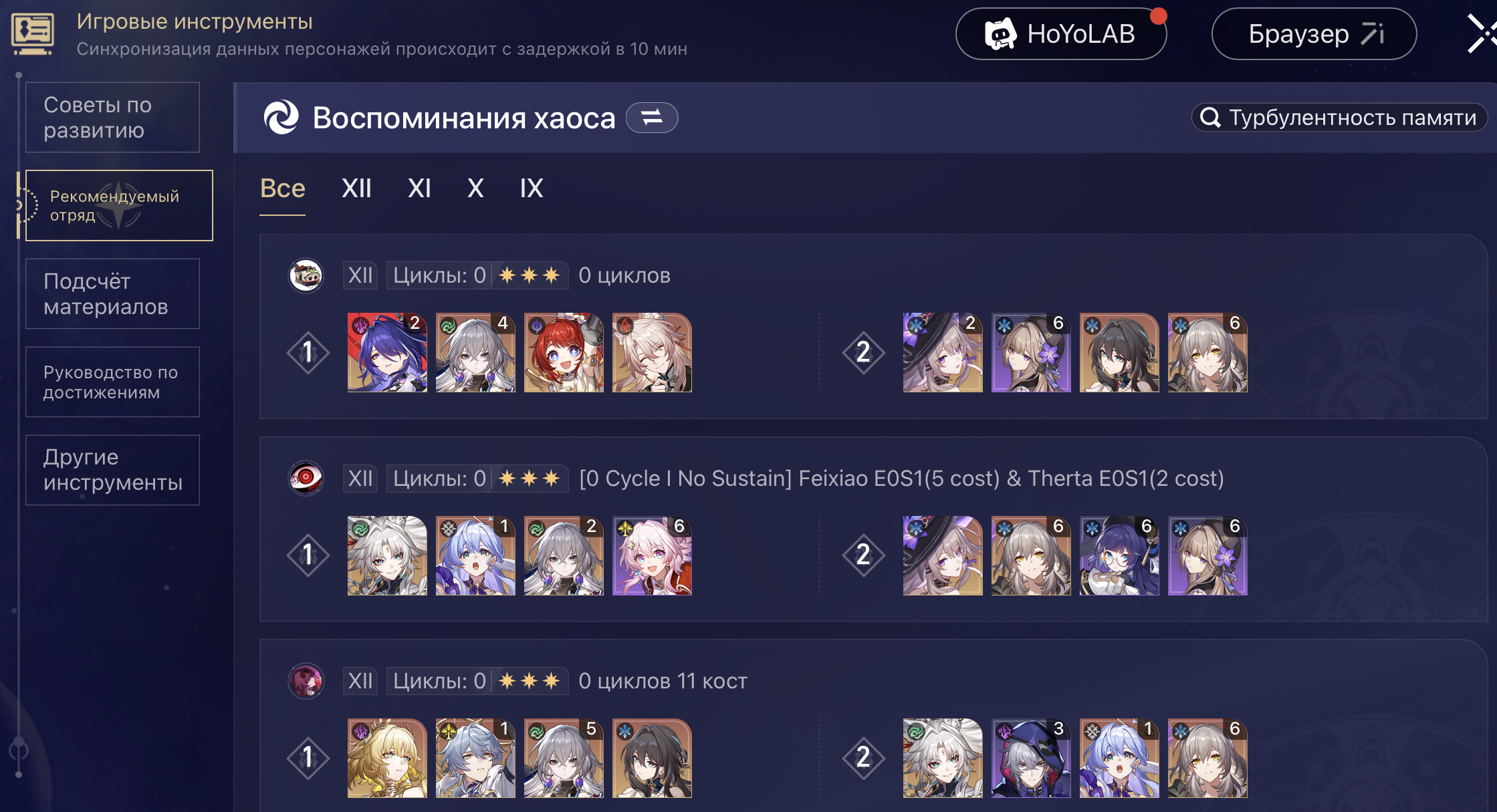Image resolution: width=1497 pixels, height=812 pixels.
Task: Select the XII stage tab
Action: 356,188
